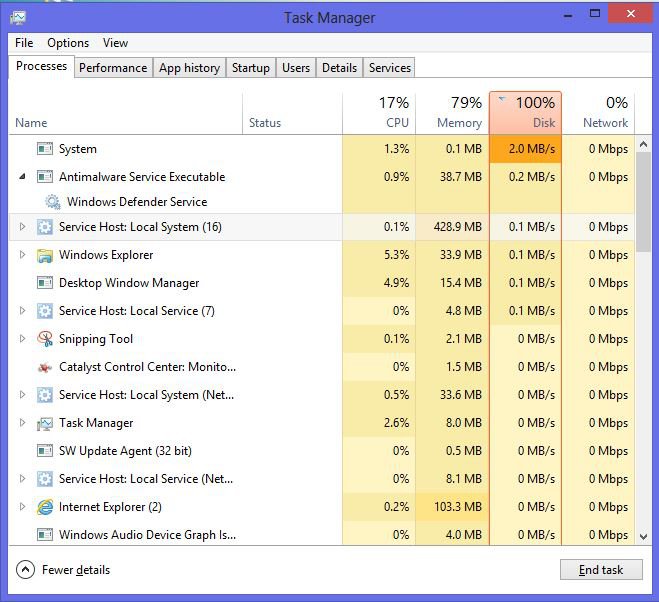This screenshot has width=659, height=602.
Task: Sort processes by the Memory column
Action: tap(452, 114)
